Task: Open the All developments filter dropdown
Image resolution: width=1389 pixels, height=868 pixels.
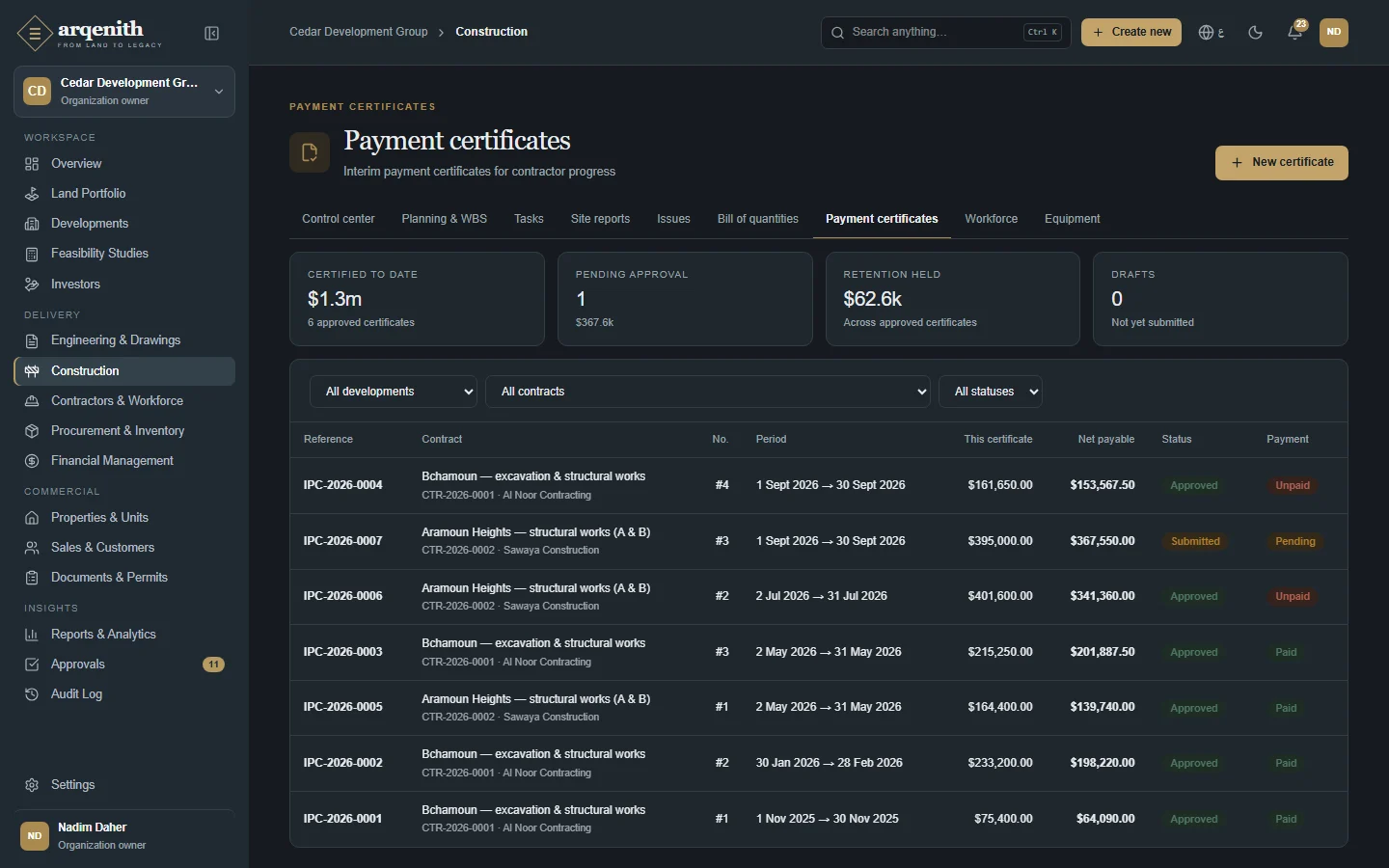Action: click(394, 392)
